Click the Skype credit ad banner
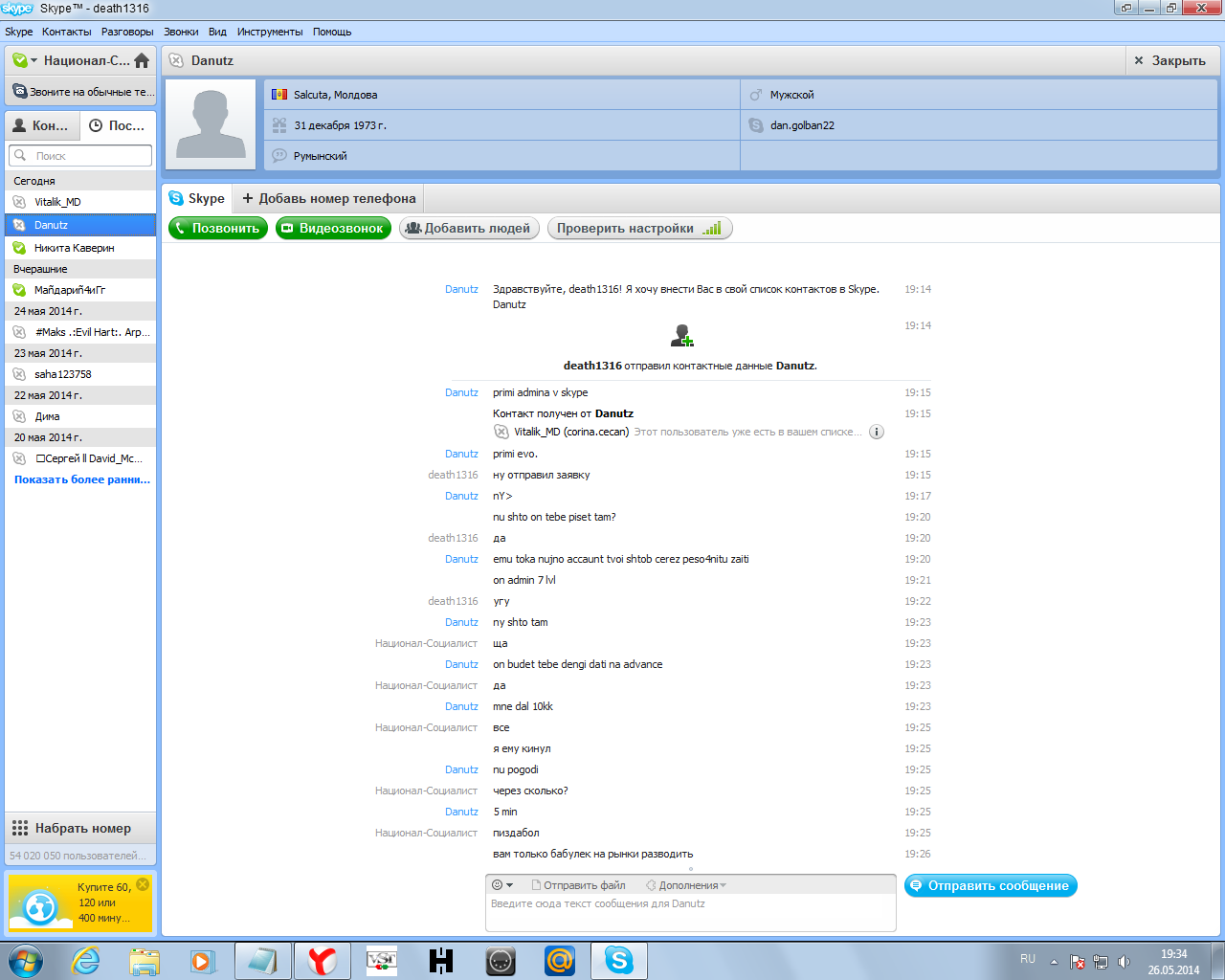This screenshot has width=1225, height=980. [x=80, y=902]
